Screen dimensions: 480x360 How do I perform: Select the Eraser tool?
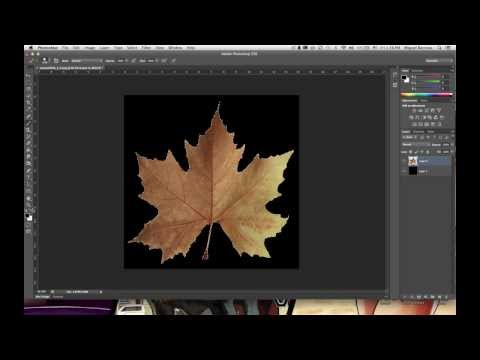[29, 144]
